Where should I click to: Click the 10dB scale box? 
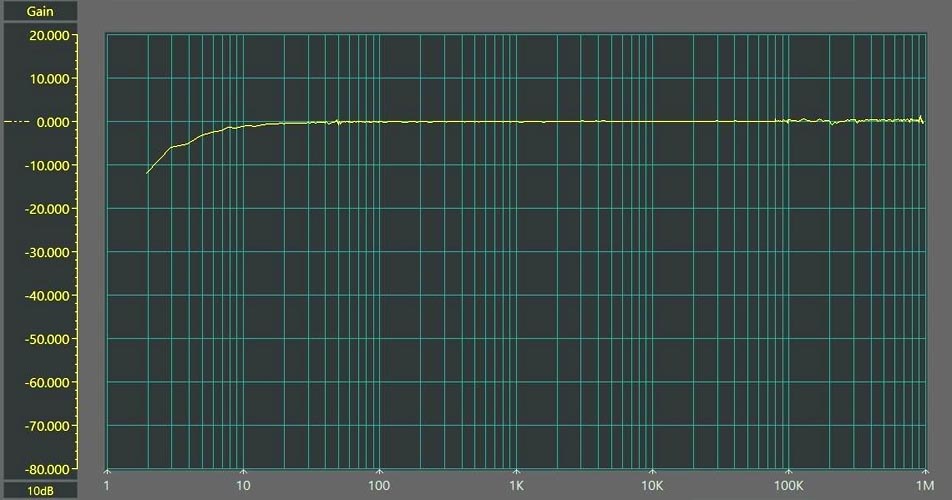39,491
